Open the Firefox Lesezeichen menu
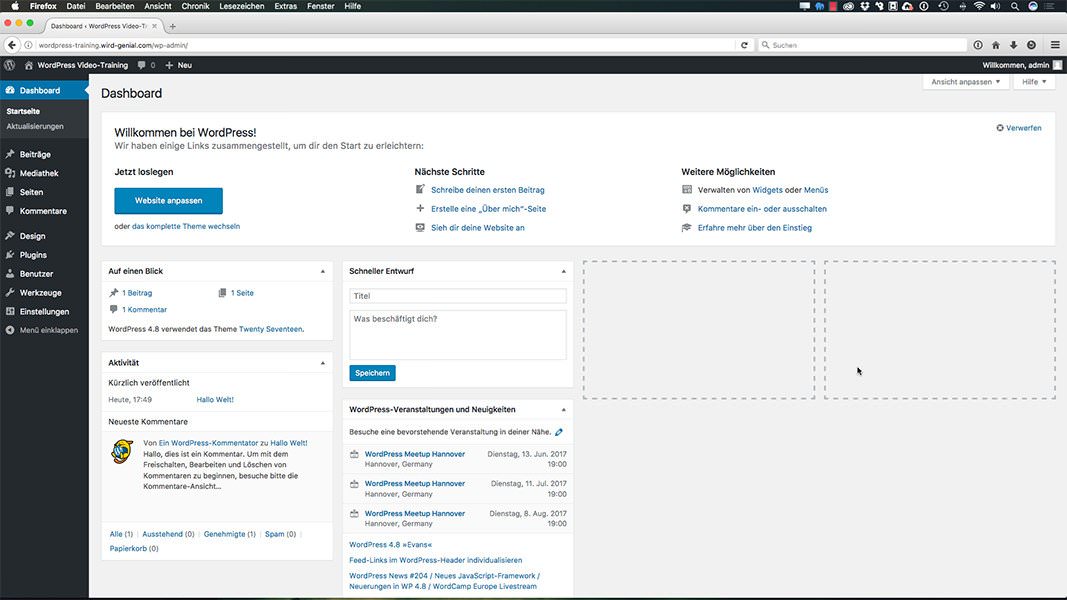The image size is (1067, 600). pos(242,6)
